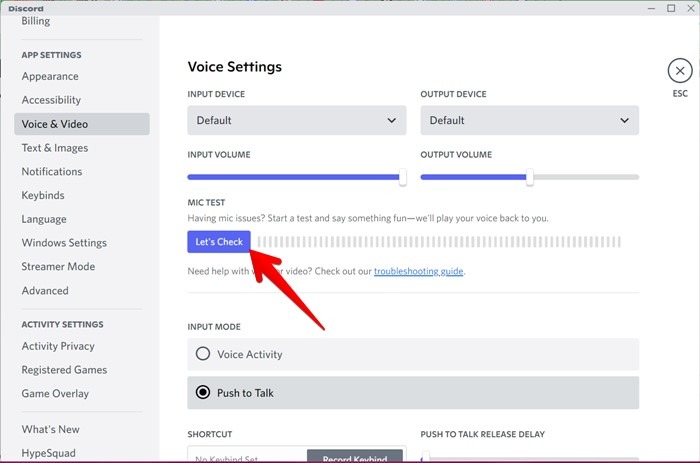Image resolution: width=700 pixels, height=463 pixels.
Task: Open Streamer Mode settings
Action: [58, 267]
